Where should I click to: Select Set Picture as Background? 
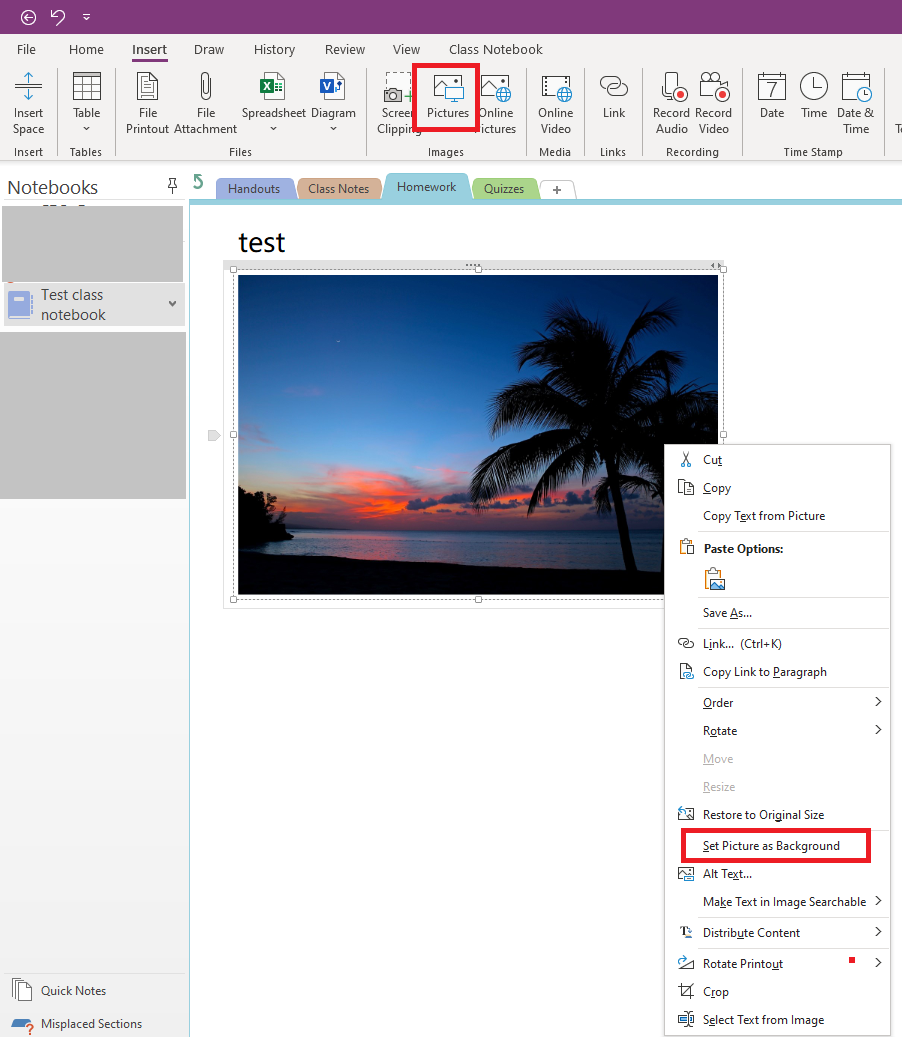pos(778,846)
